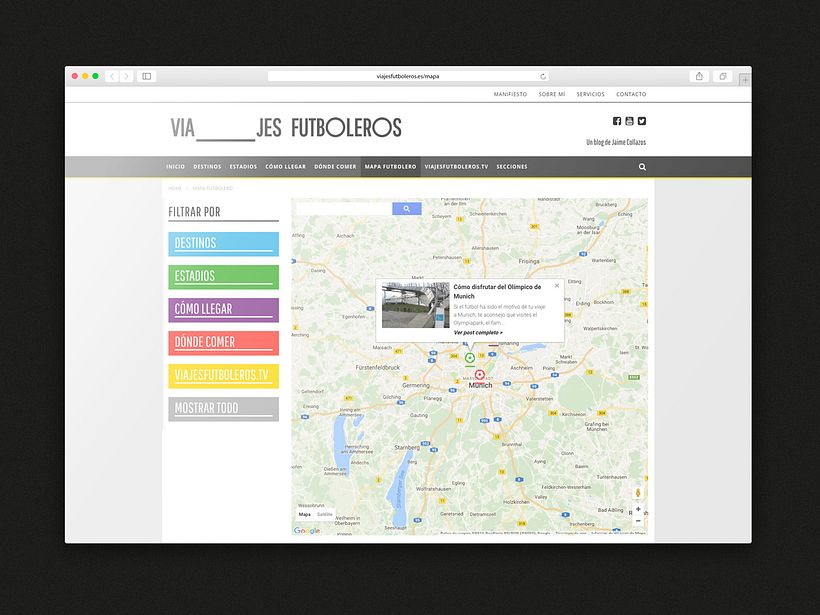
Task: Open the Sobre Mí top link
Action: click(x=552, y=94)
